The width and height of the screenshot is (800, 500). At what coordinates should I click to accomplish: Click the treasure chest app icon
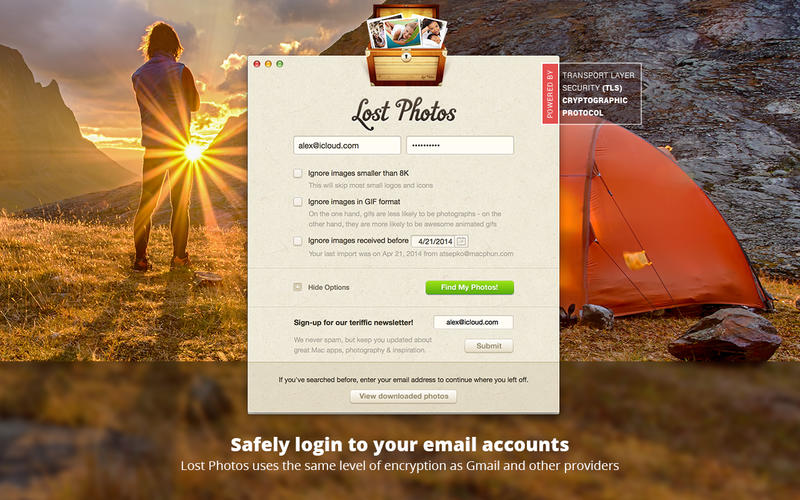coord(406,44)
